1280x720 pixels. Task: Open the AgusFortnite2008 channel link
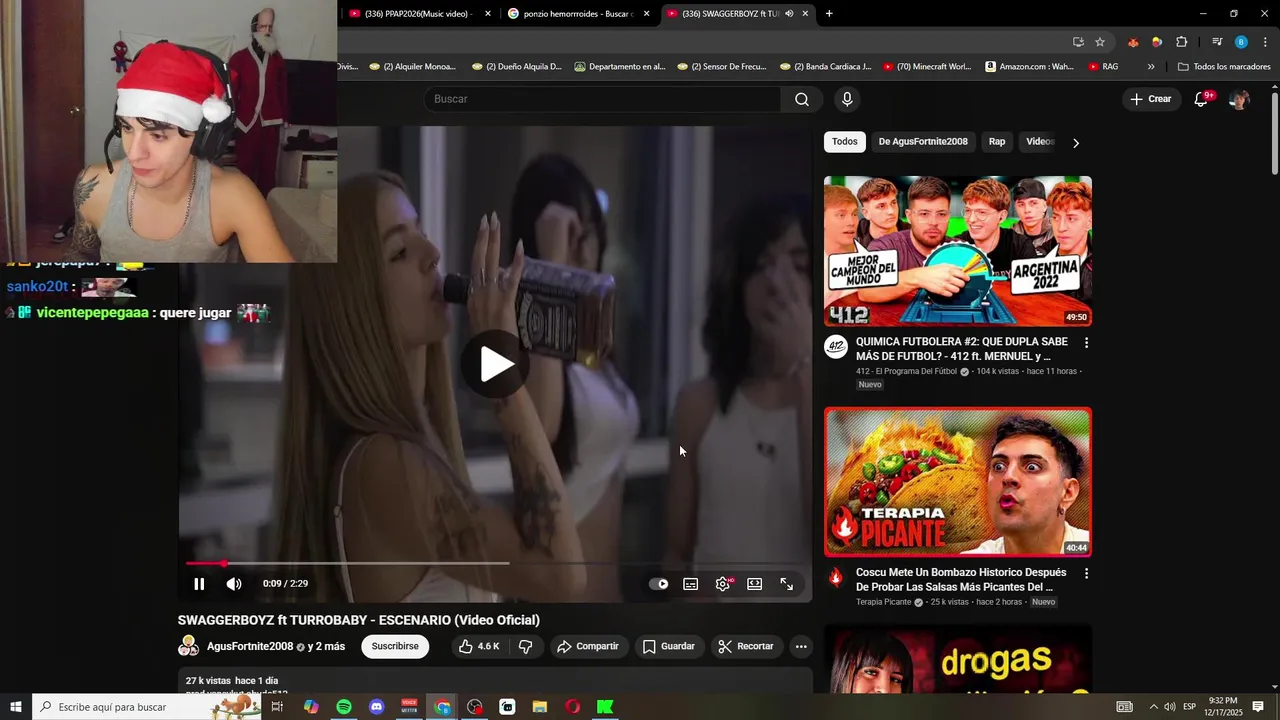pyautogui.click(x=250, y=647)
